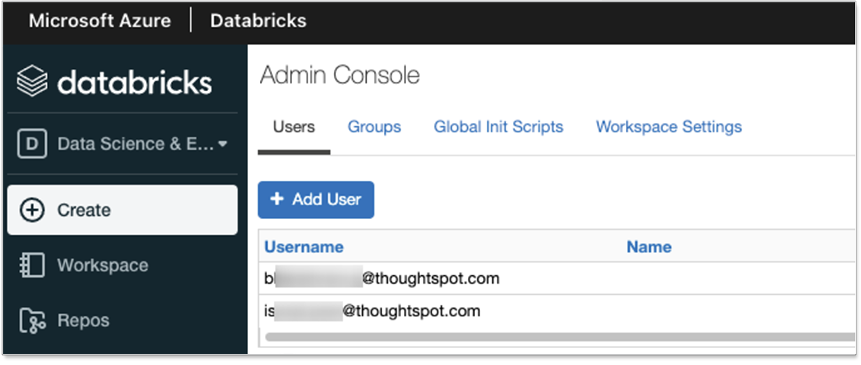The width and height of the screenshot is (861, 365).
Task: Sort by the Username column header
Action: [x=304, y=247]
